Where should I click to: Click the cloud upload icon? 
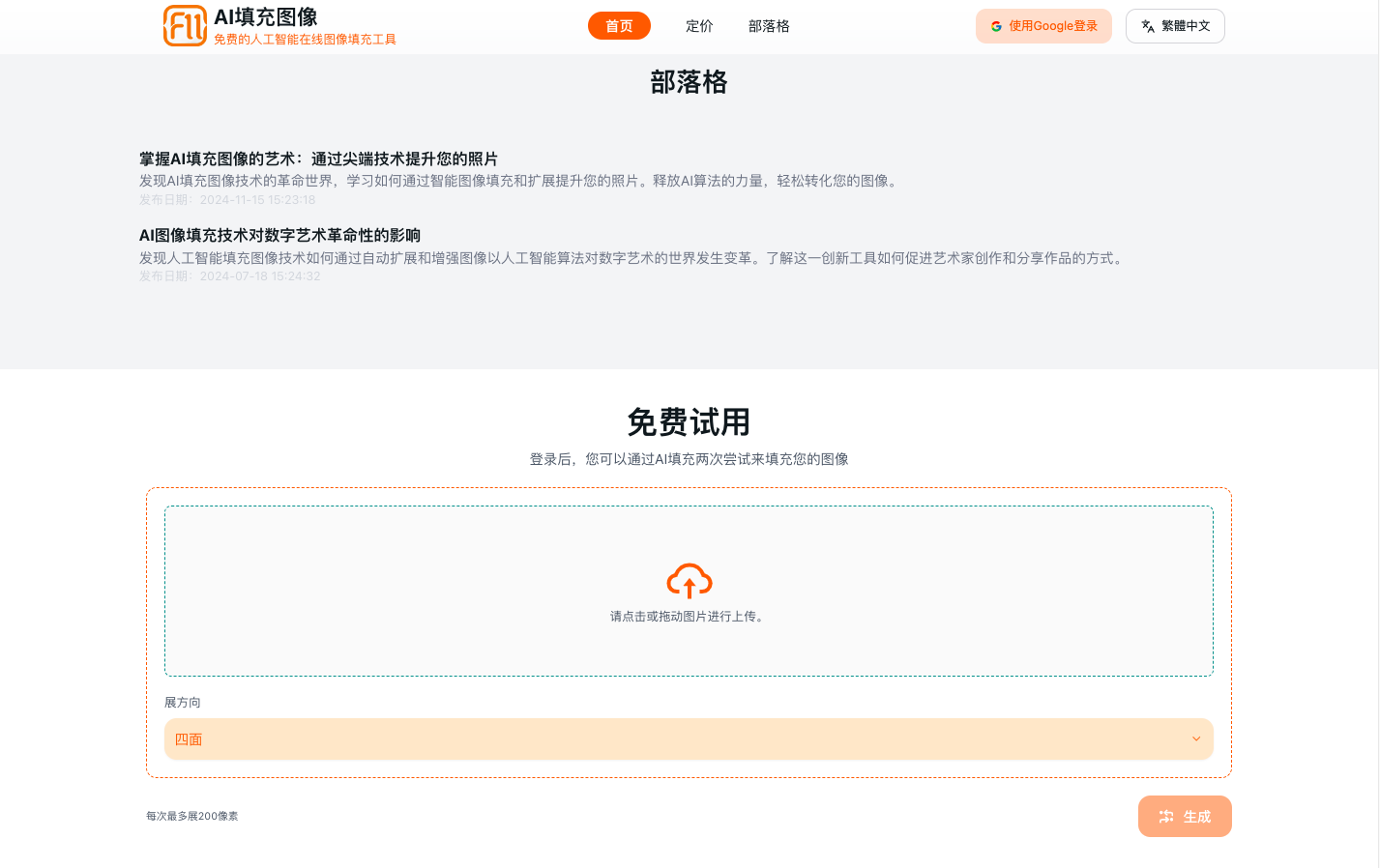pyautogui.click(x=689, y=579)
